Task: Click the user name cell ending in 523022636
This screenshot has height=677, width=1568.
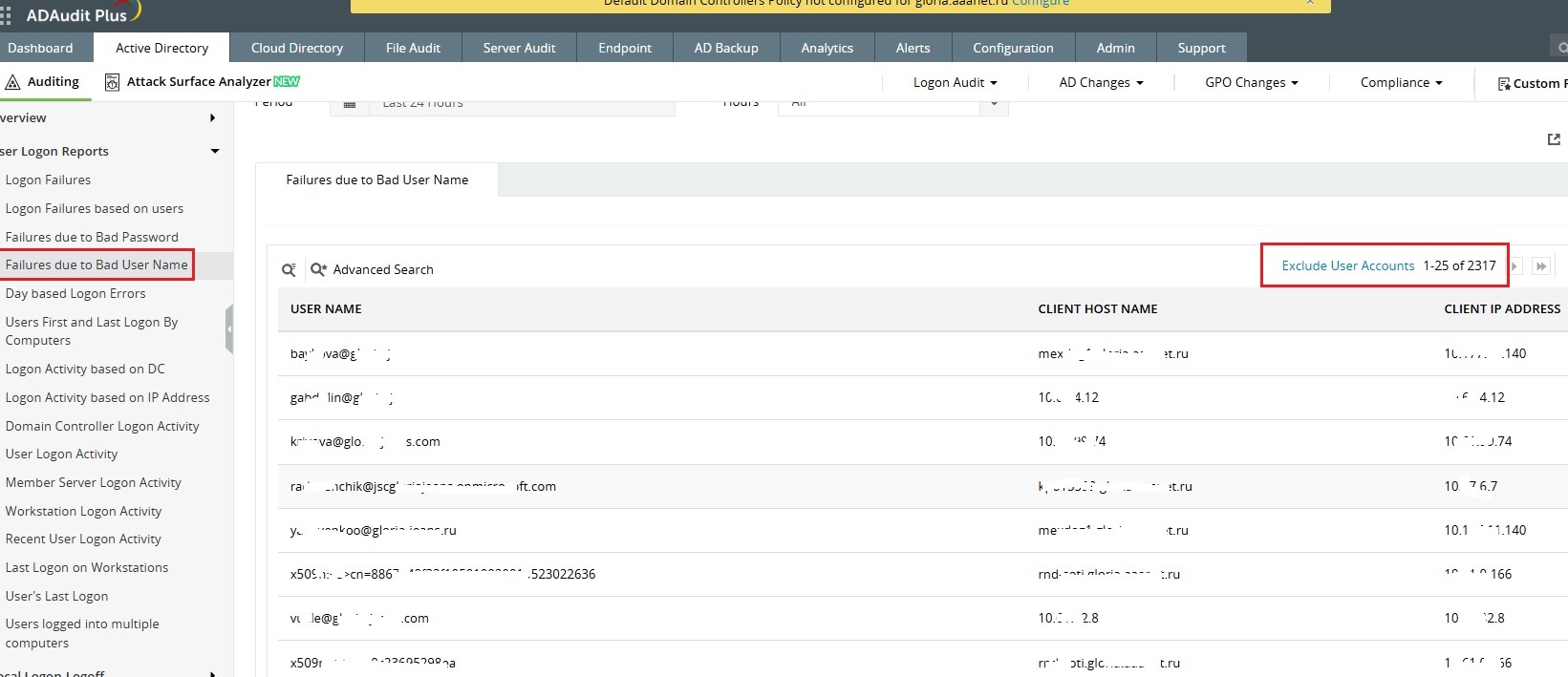Action: 442,574
